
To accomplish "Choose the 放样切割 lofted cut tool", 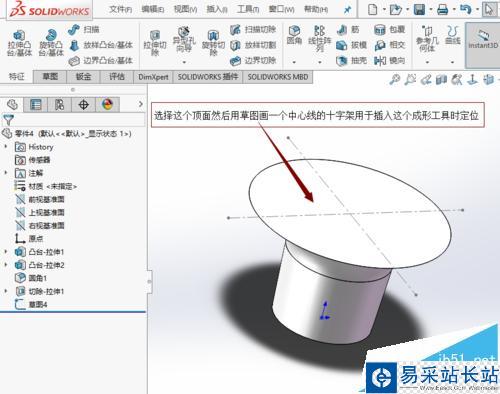I will click(253, 45).
